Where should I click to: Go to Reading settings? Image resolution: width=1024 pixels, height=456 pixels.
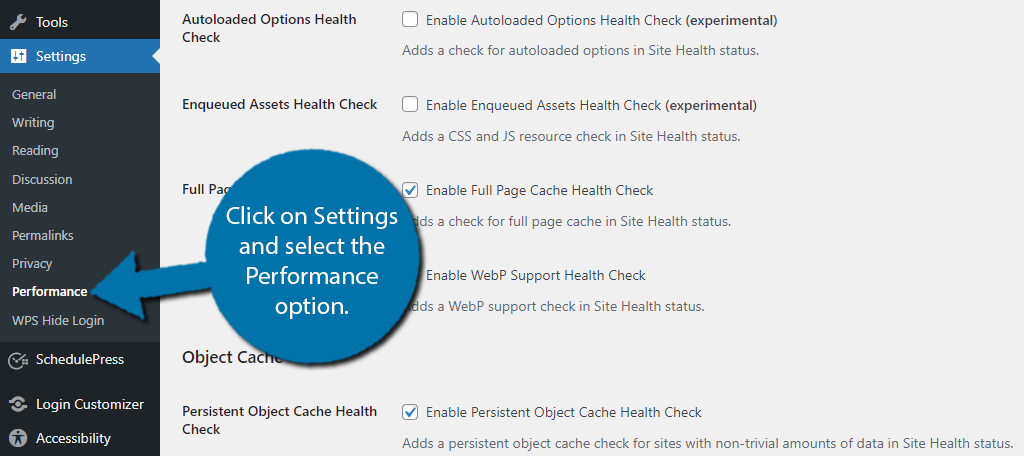(35, 151)
